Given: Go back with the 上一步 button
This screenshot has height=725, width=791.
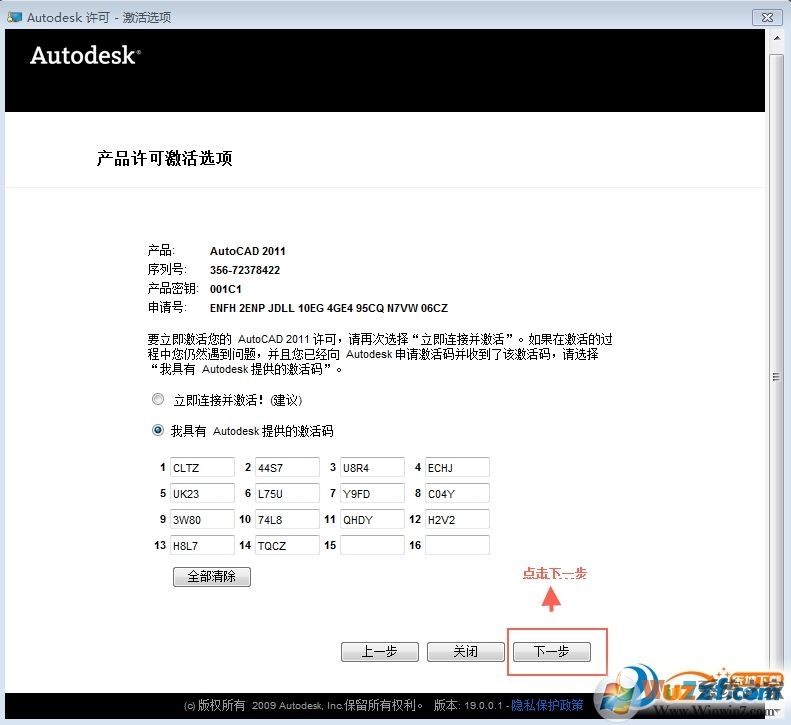Looking at the screenshot, I should (380, 651).
